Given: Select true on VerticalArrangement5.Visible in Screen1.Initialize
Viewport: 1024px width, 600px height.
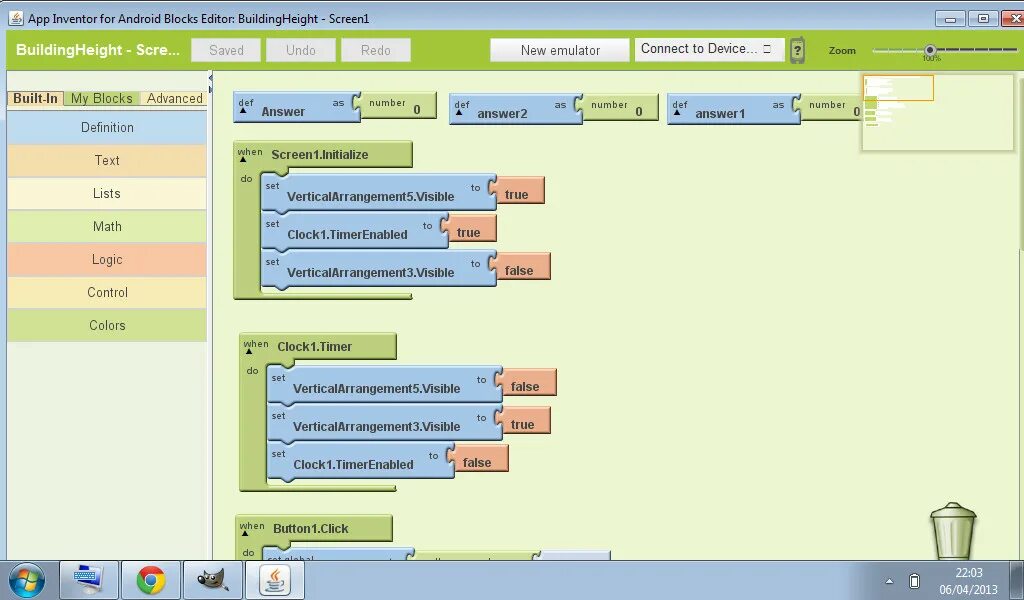Looking at the screenshot, I should [x=520, y=191].
